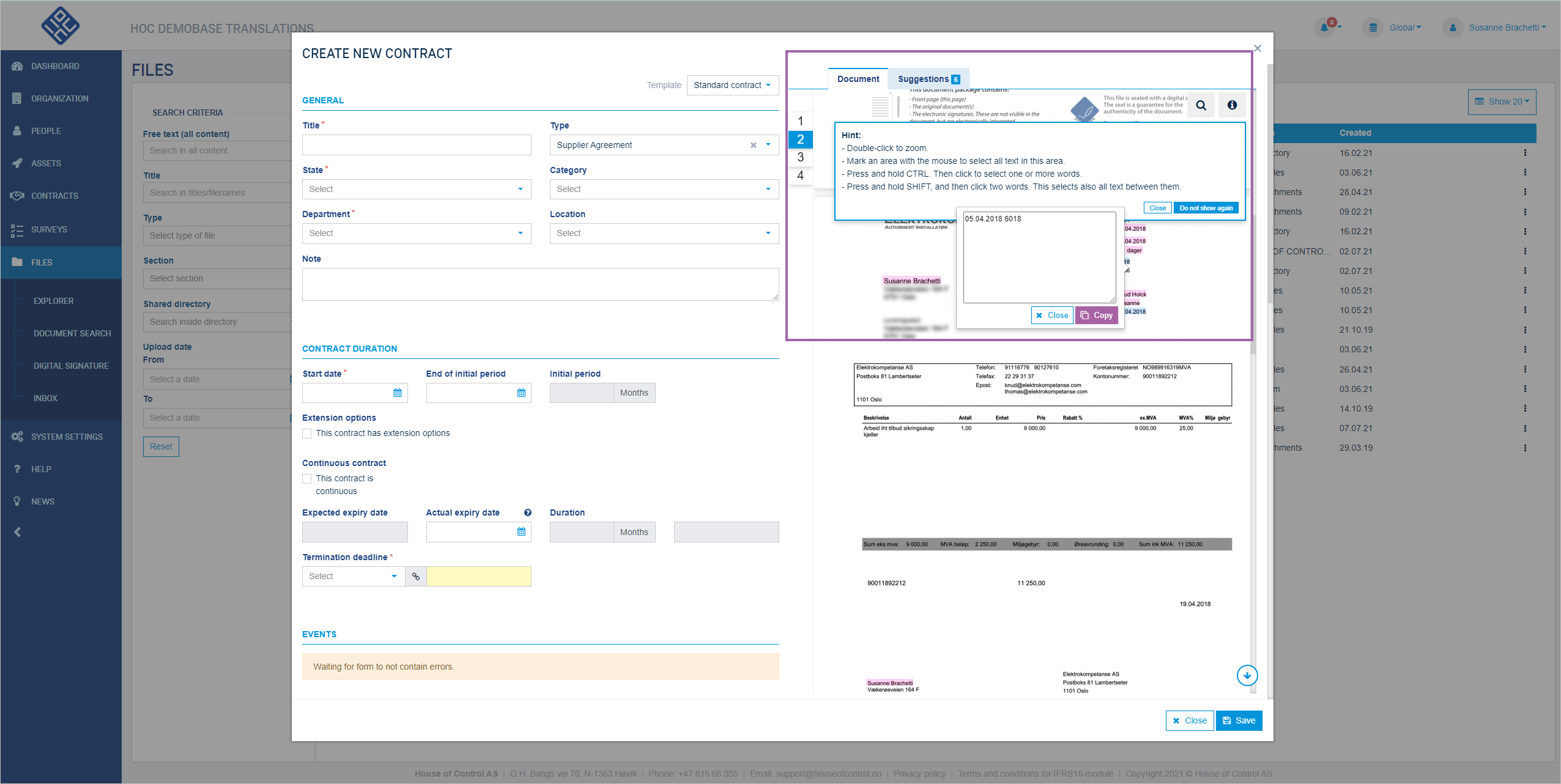Screen dimensions: 1561x784
Task: Open the Start date calendar picker
Action: point(398,393)
